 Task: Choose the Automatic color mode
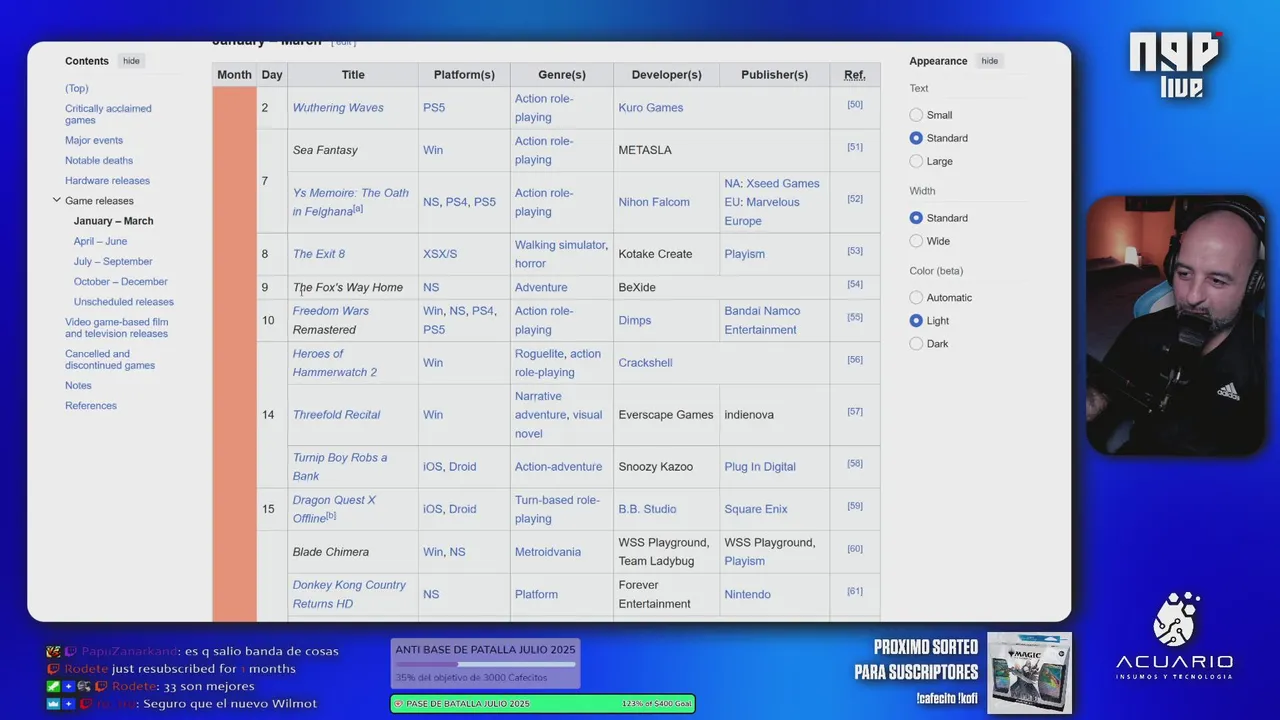point(916,298)
